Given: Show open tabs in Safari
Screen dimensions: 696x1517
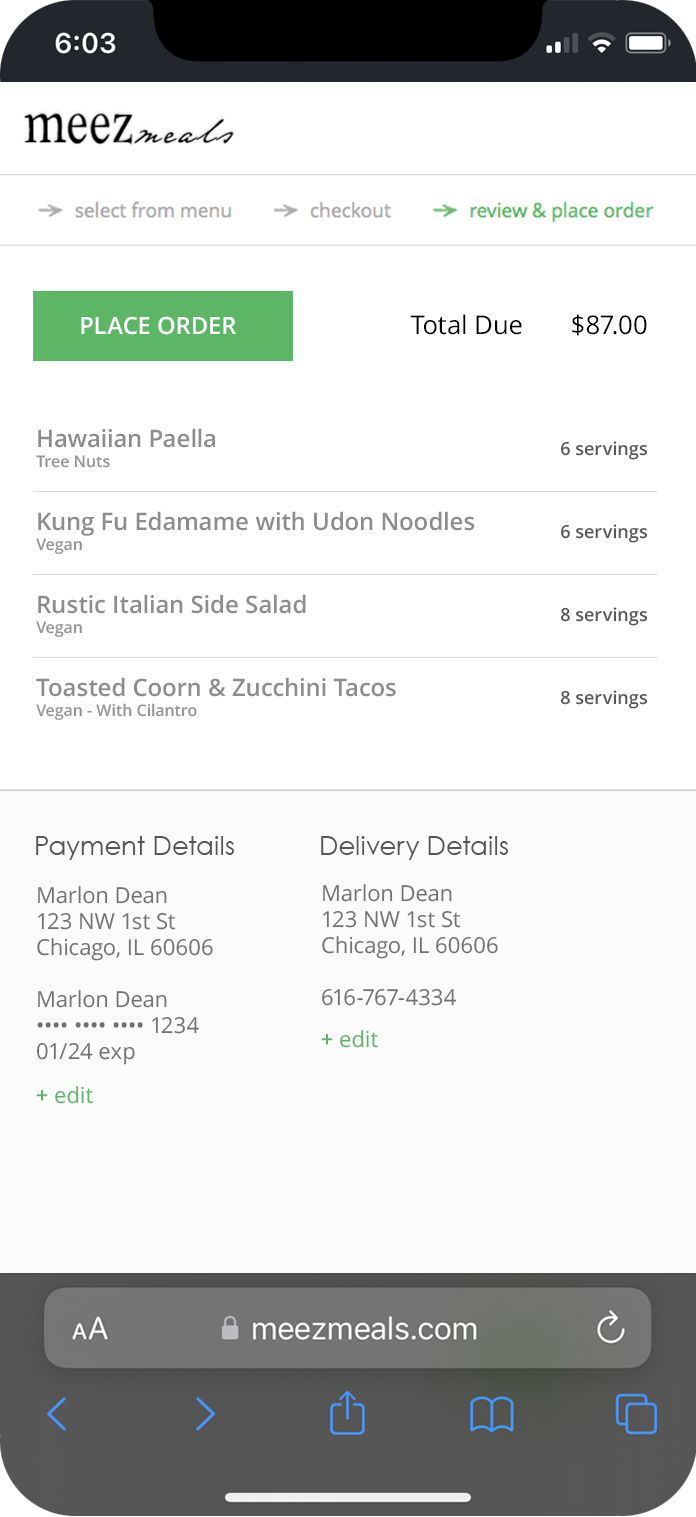Looking at the screenshot, I should [x=636, y=1414].
